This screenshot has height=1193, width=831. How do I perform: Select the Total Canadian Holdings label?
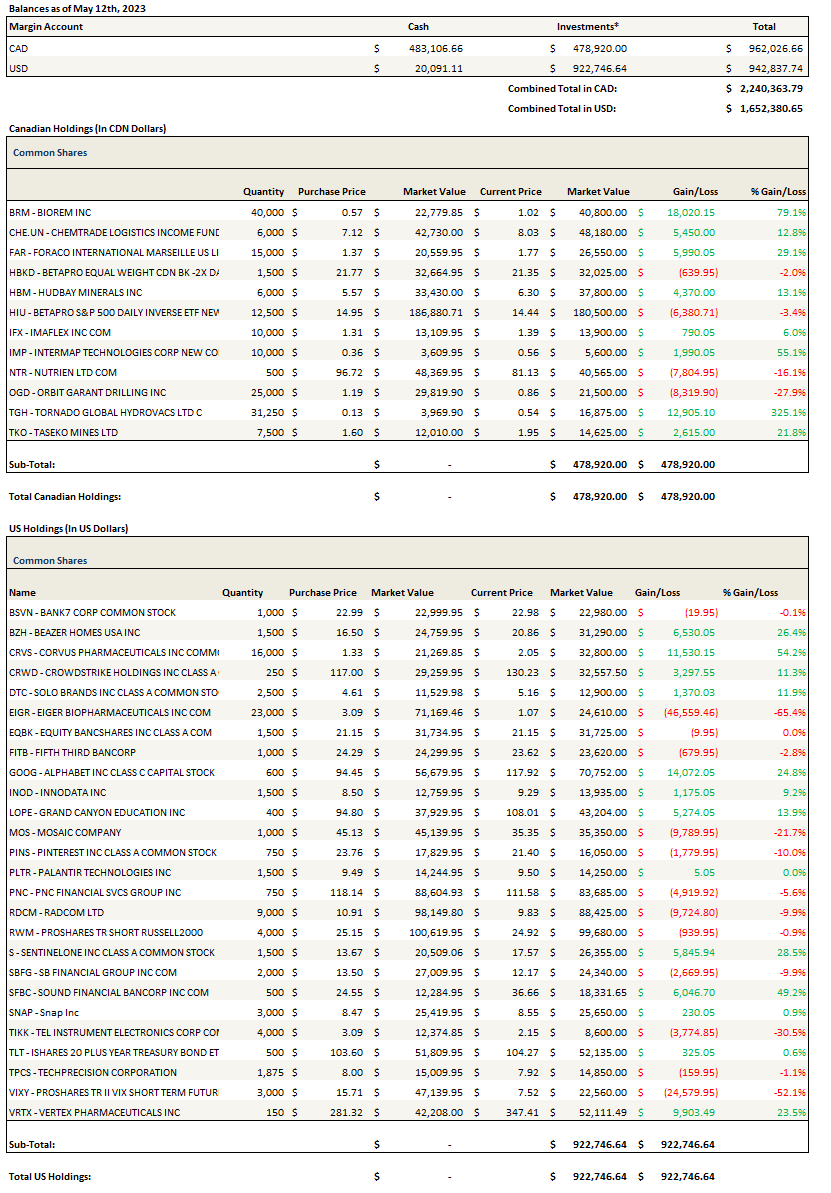(x=65, y=496)
